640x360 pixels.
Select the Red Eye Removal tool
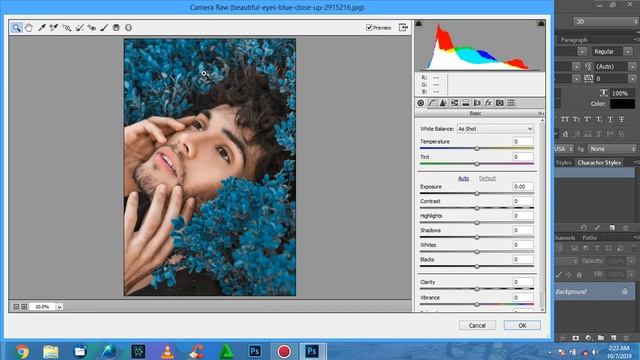(x=91, y=28)
